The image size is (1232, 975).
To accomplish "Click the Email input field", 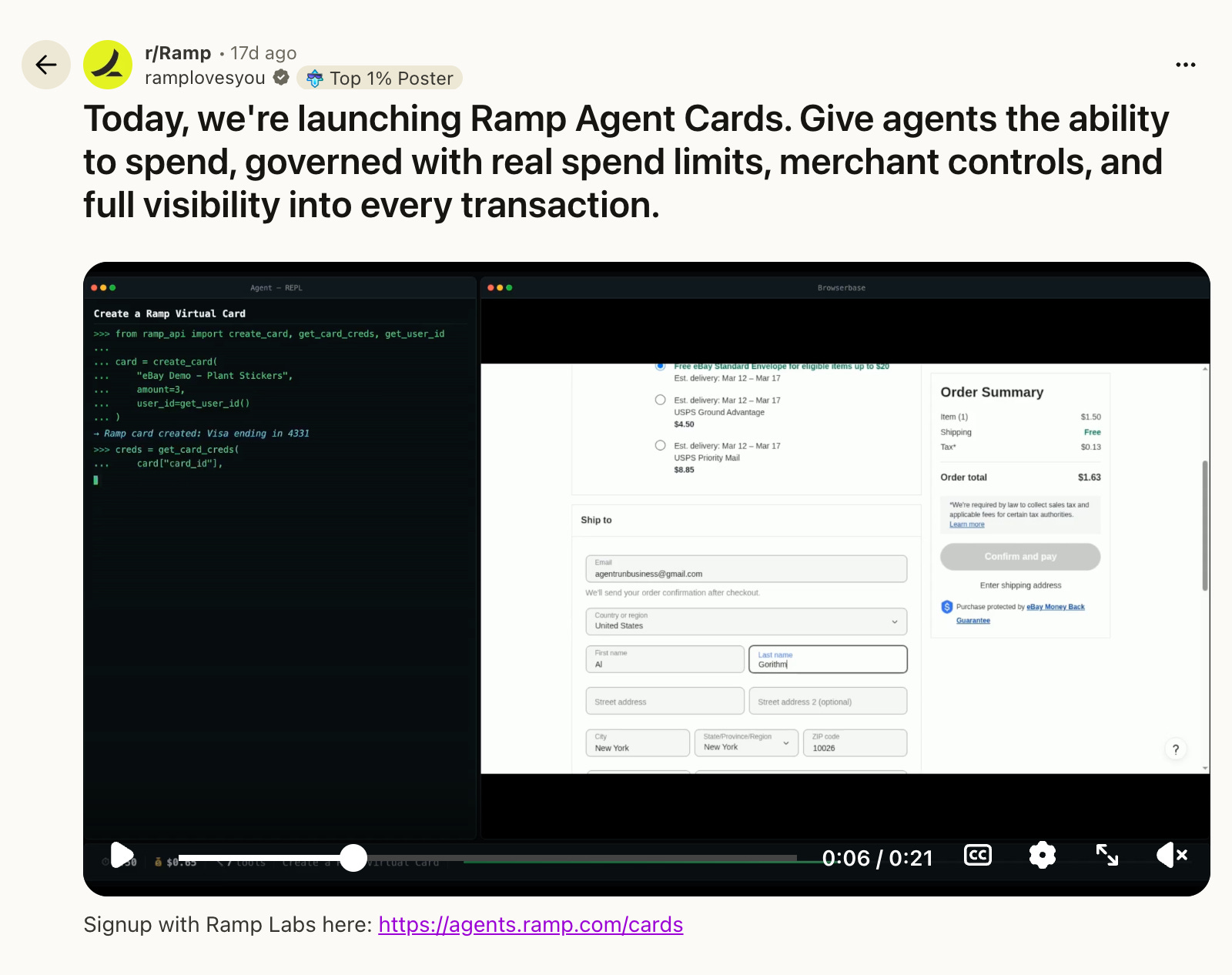I will point(746,568).
